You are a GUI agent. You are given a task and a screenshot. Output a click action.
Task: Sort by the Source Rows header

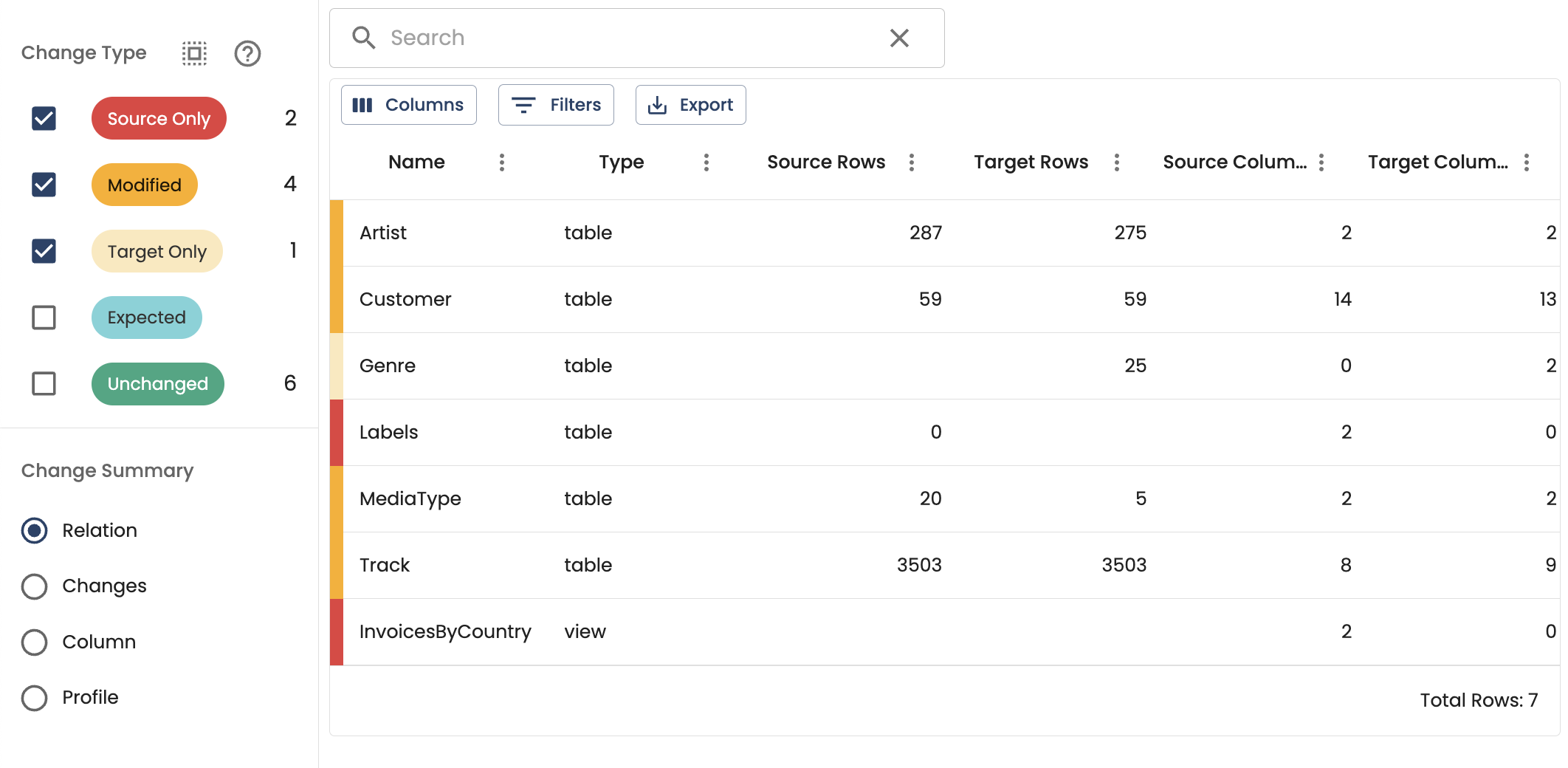pos(826,162)
